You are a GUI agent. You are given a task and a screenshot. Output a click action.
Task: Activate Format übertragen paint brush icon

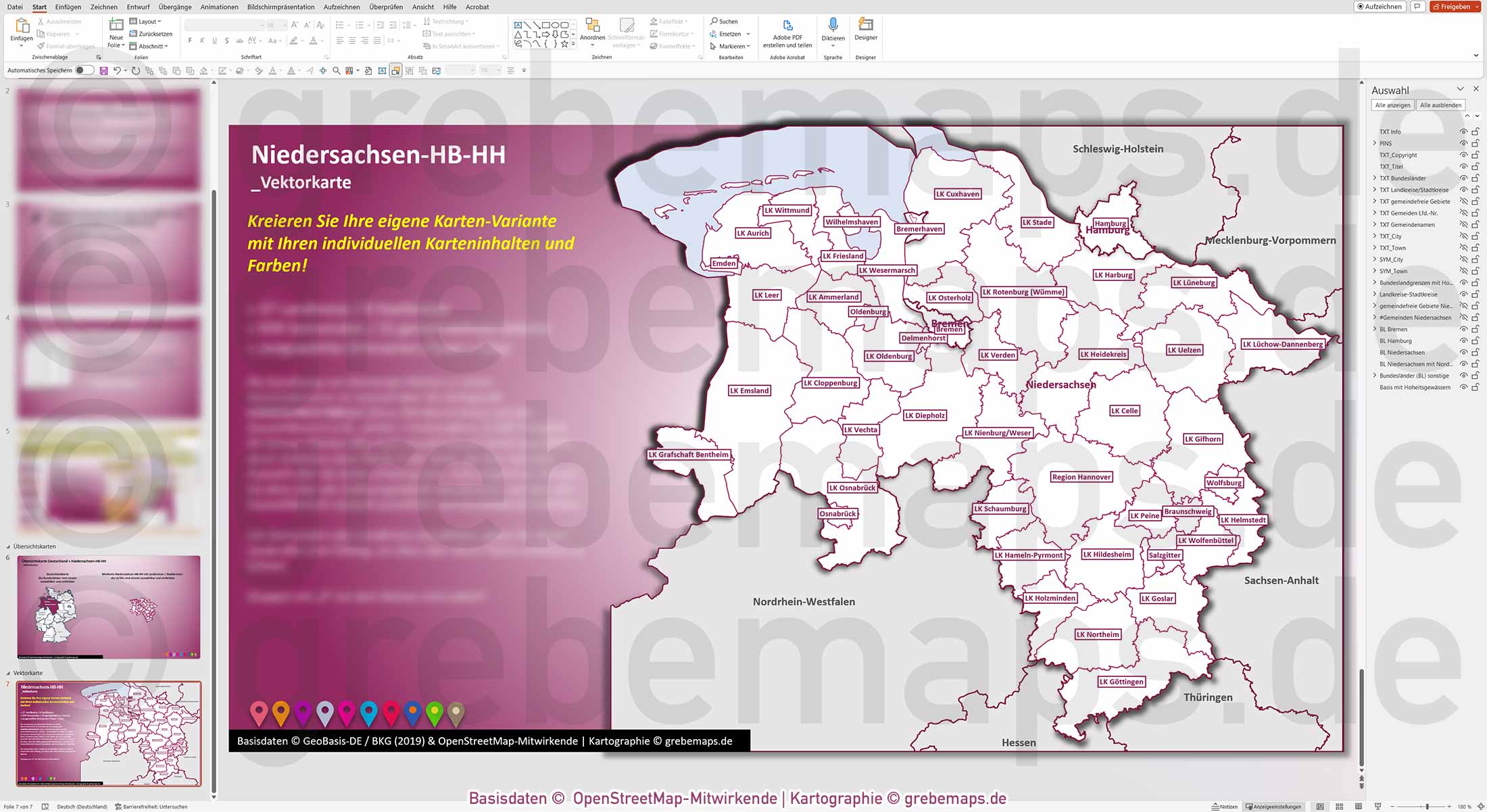pos(42,46)
